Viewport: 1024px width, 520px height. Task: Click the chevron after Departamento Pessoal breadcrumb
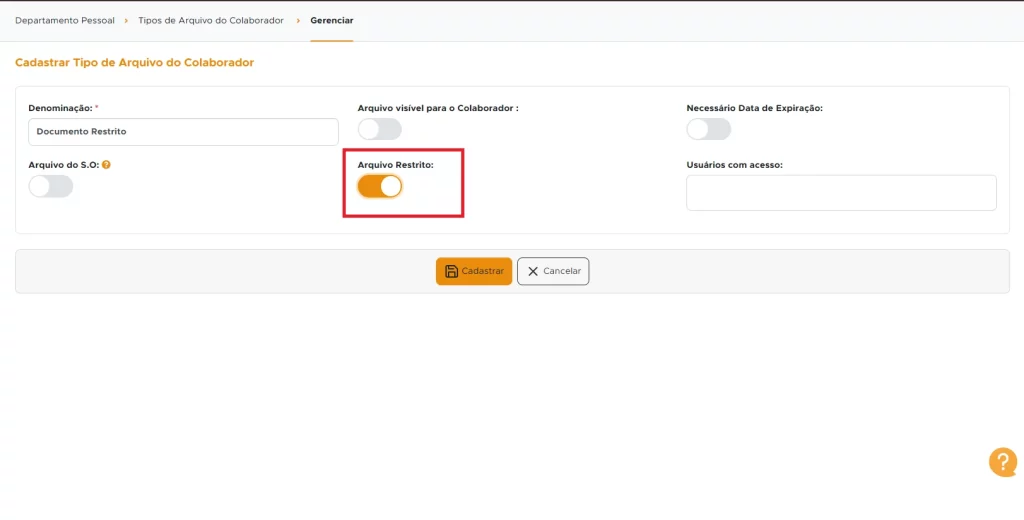126,20
